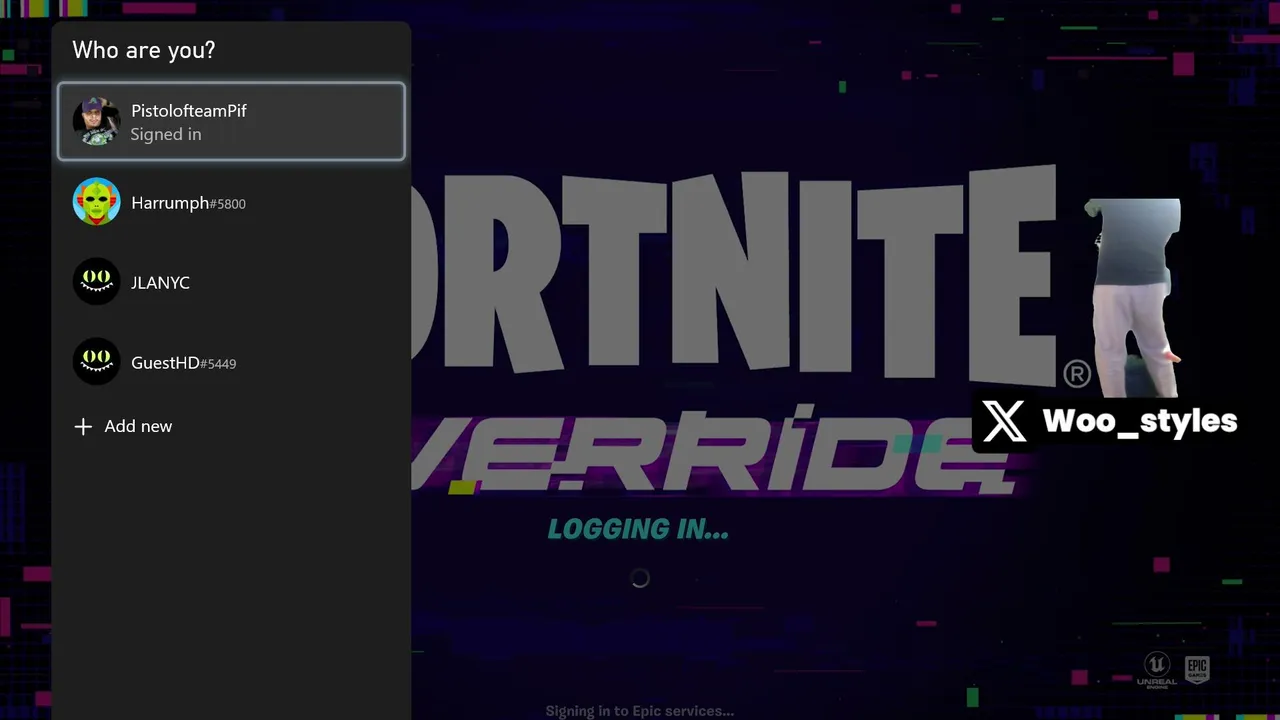Viewport: 1280px width, 720px height.
Task: Click the Unreal Engine logo
Action: [1157, 670]
